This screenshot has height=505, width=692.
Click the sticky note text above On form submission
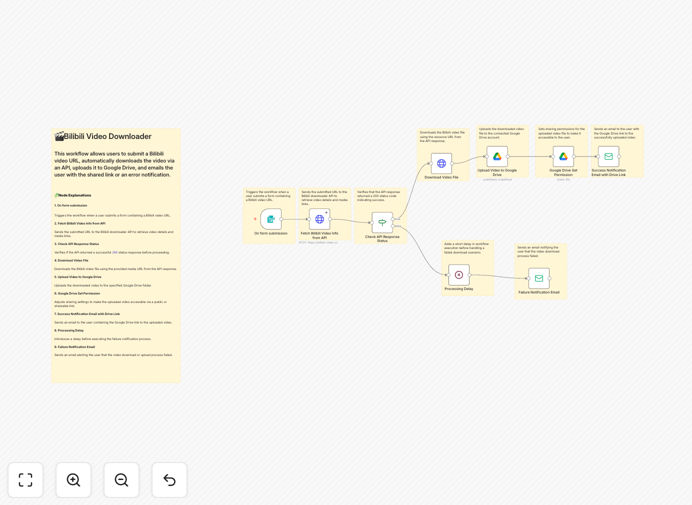(x=268, y=196)
